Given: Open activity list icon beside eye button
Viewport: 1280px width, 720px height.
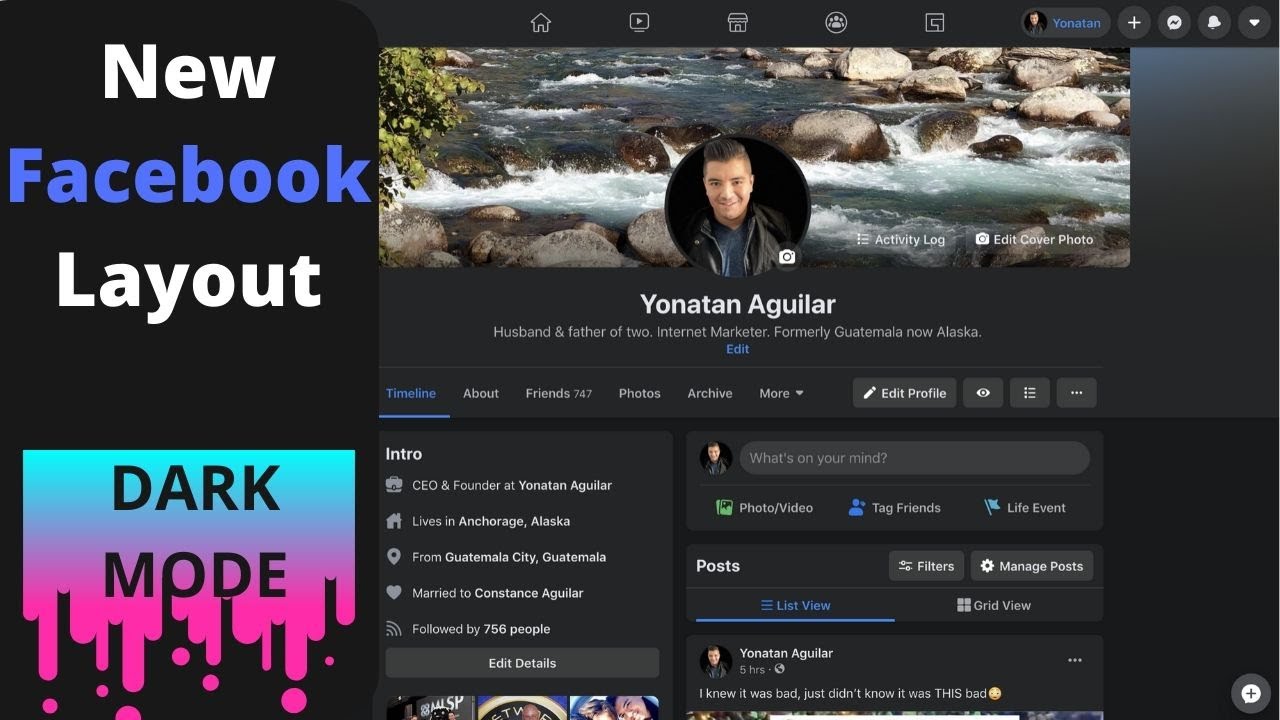Looking at the screenshot, I should pos(1030,393).
